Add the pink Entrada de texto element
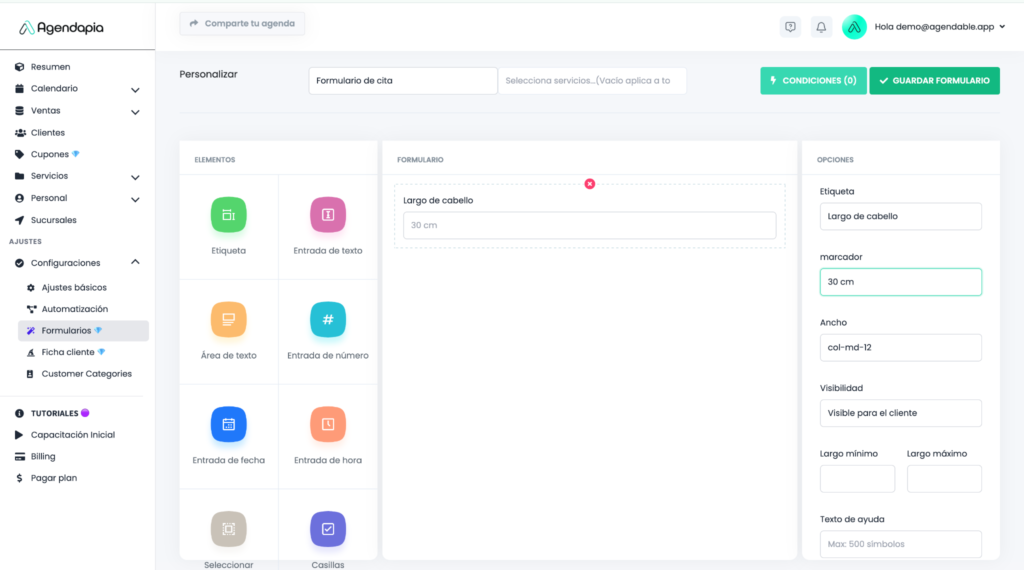 pyautogui.click(x=328, y=215)
